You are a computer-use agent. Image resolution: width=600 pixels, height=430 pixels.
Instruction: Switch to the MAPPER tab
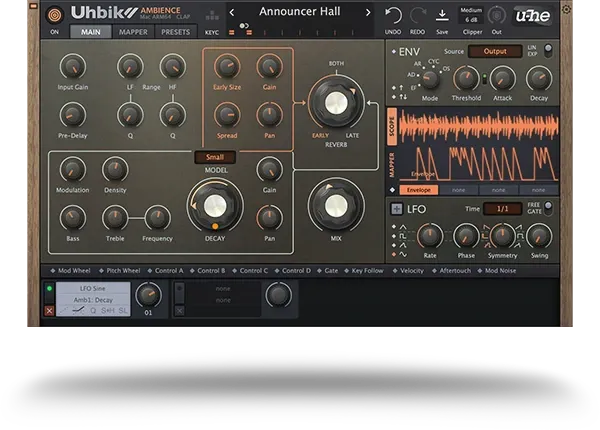coord(133,32)
